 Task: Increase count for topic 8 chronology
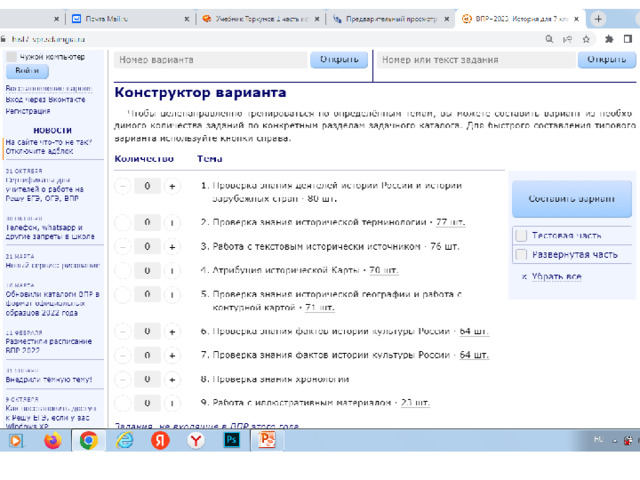coord(172,380)
